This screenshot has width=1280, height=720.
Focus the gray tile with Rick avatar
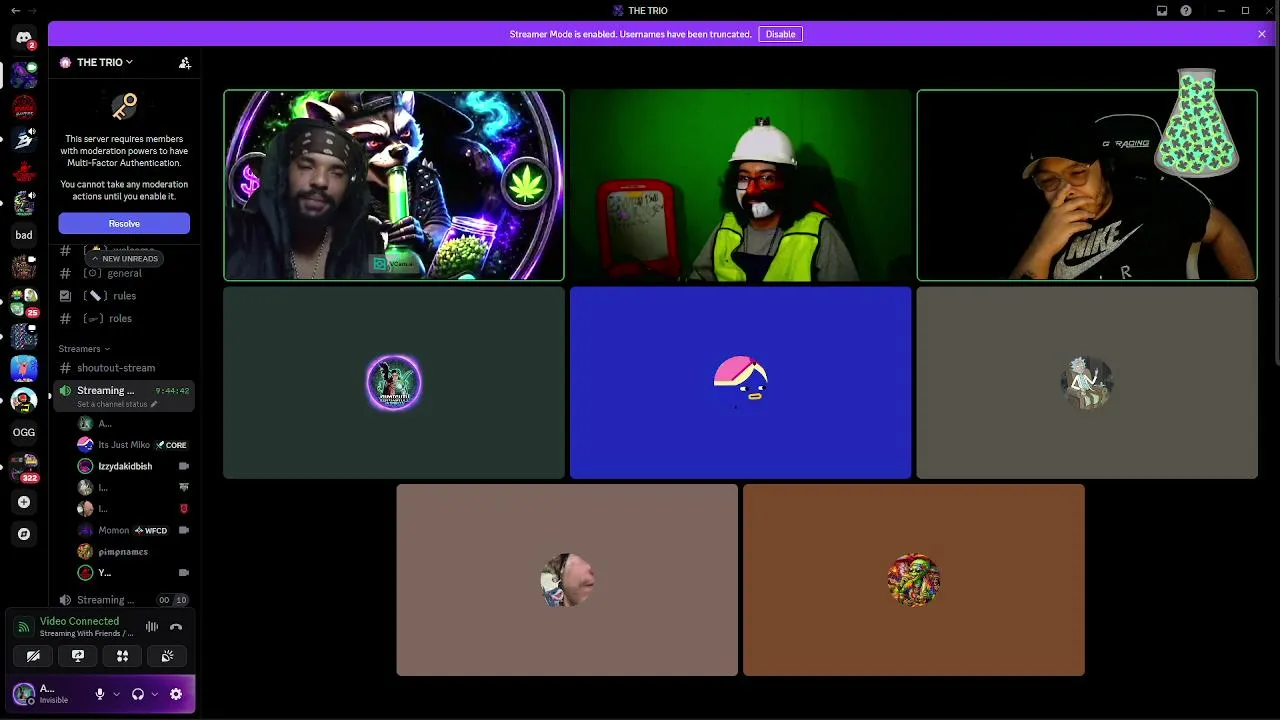1087,383
